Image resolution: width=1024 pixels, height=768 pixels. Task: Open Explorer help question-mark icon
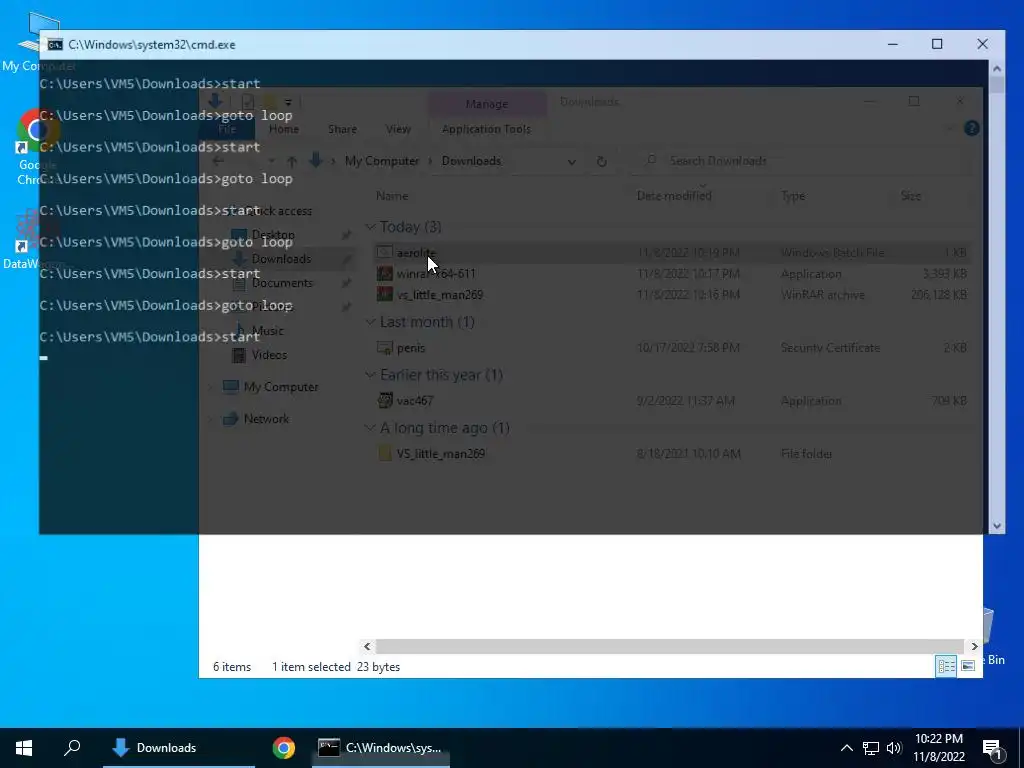(971, 129)
